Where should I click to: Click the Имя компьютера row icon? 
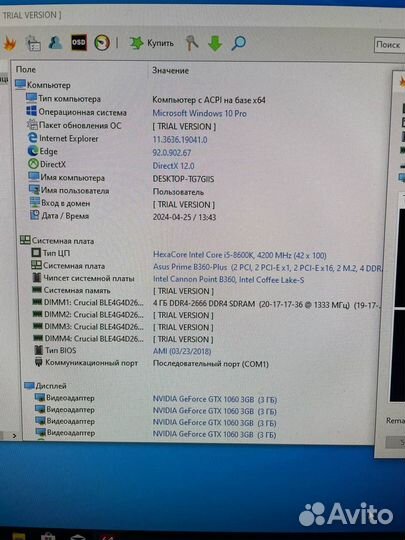click(x=34, y=177)
